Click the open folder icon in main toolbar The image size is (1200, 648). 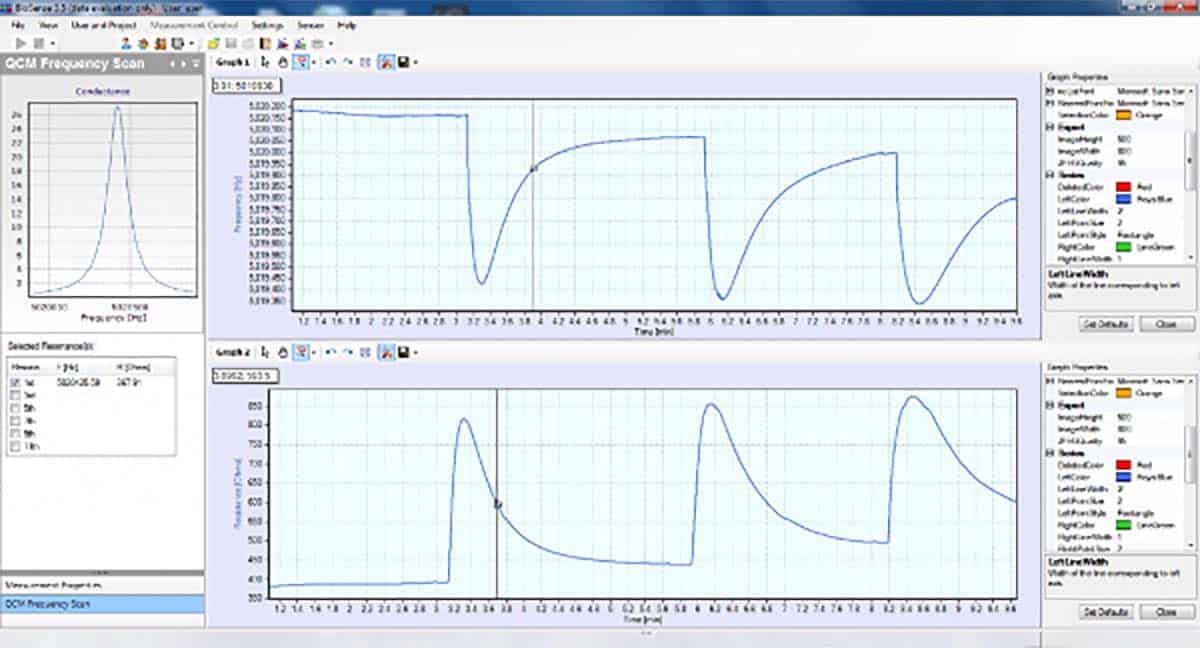[x=213, y=44]
